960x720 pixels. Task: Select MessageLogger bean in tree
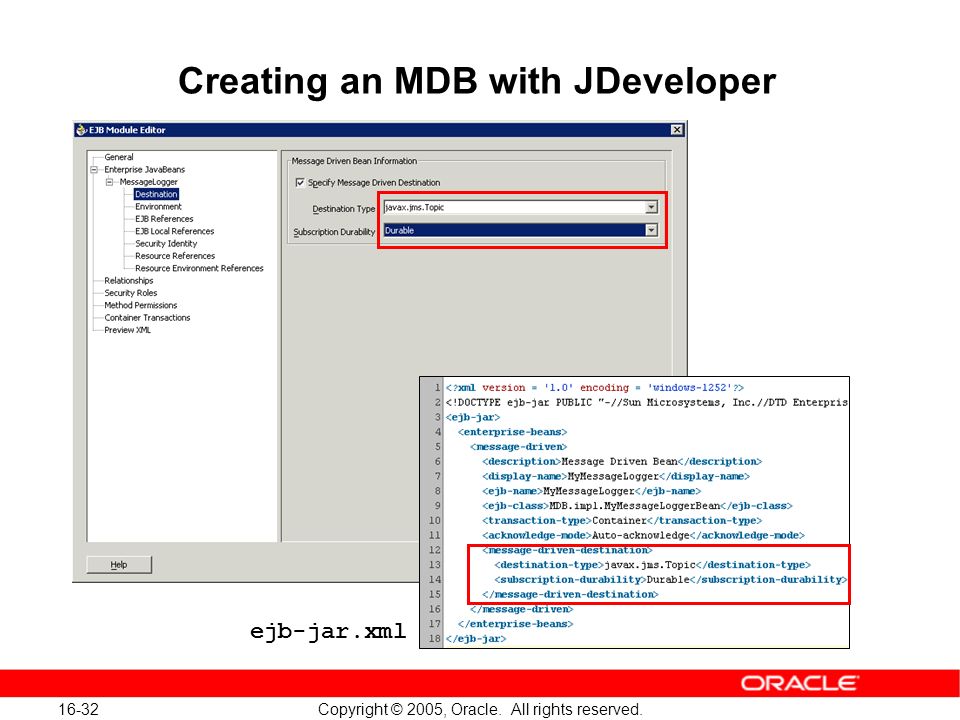click(149, 182)
